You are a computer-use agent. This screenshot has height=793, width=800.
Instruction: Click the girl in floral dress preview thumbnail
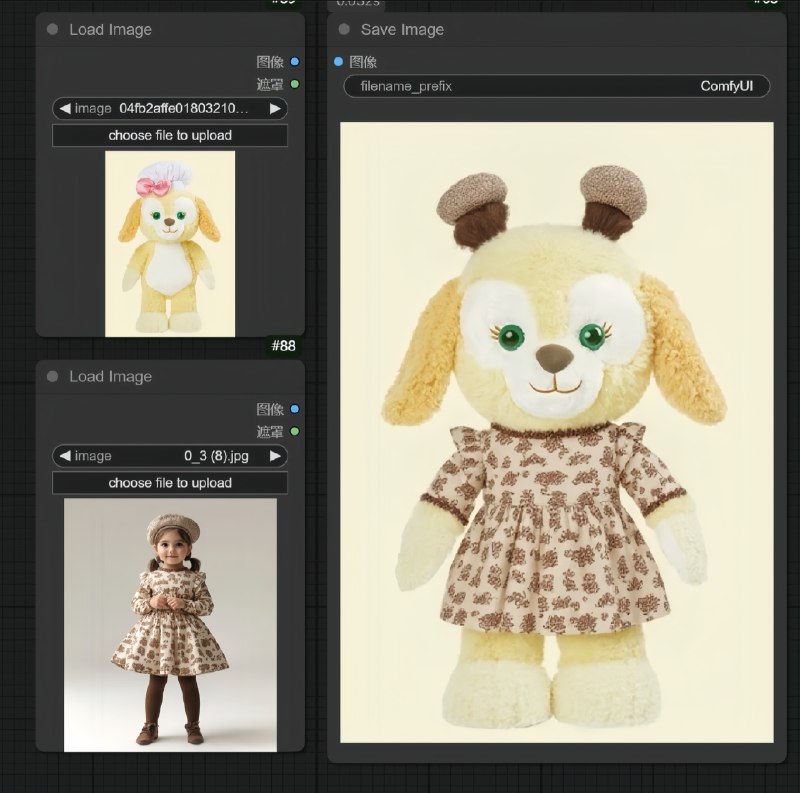[x=170, y=625]
